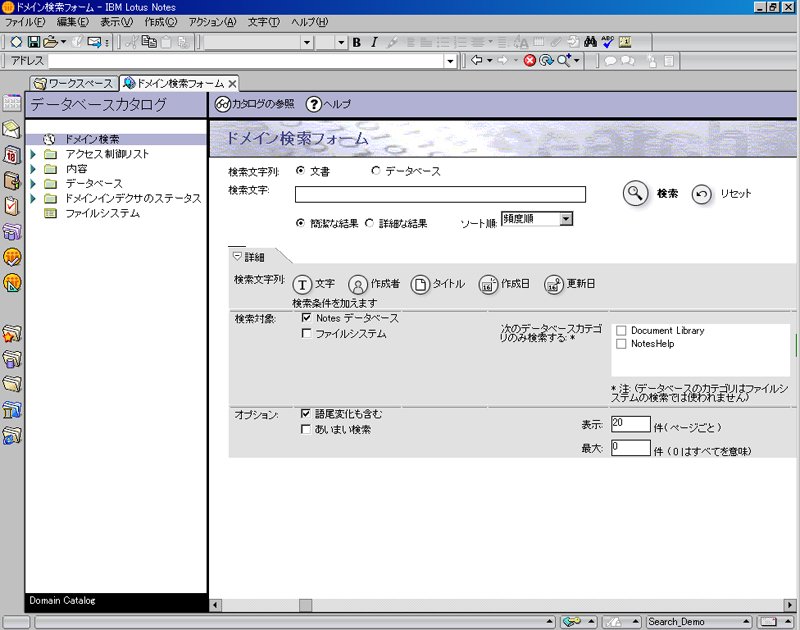Click the Open folder toolbar icon

pos(51,42)
